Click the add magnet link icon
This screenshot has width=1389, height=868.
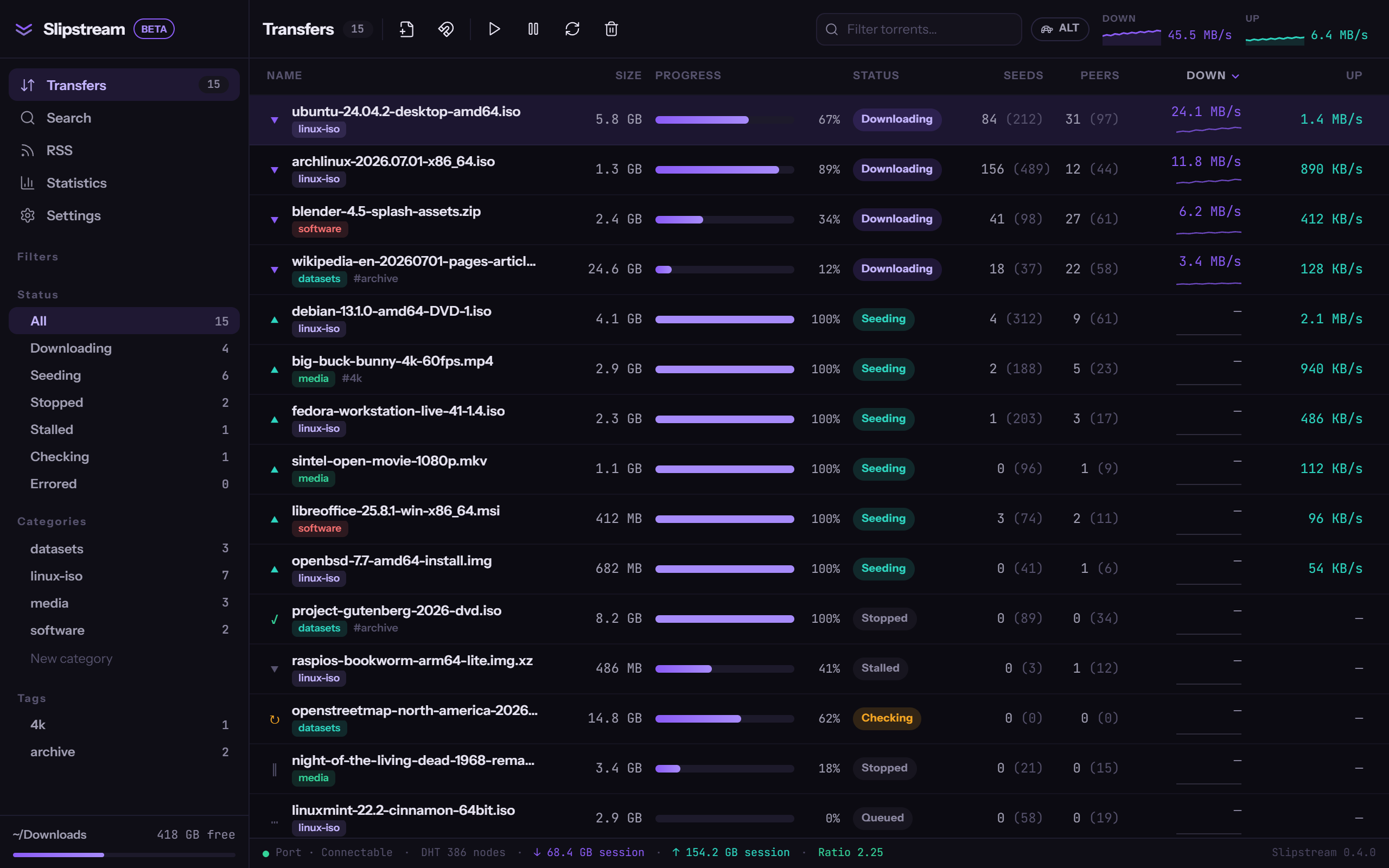445,29
